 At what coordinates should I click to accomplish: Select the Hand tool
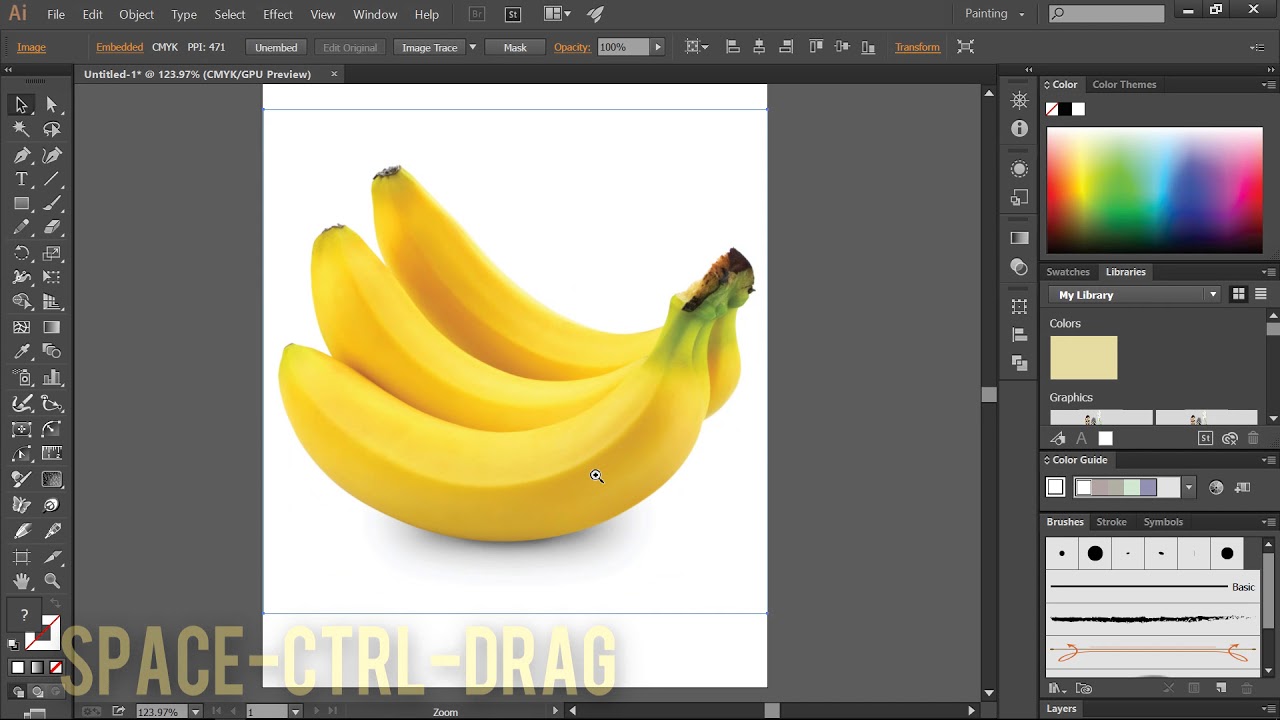point(21,581)
